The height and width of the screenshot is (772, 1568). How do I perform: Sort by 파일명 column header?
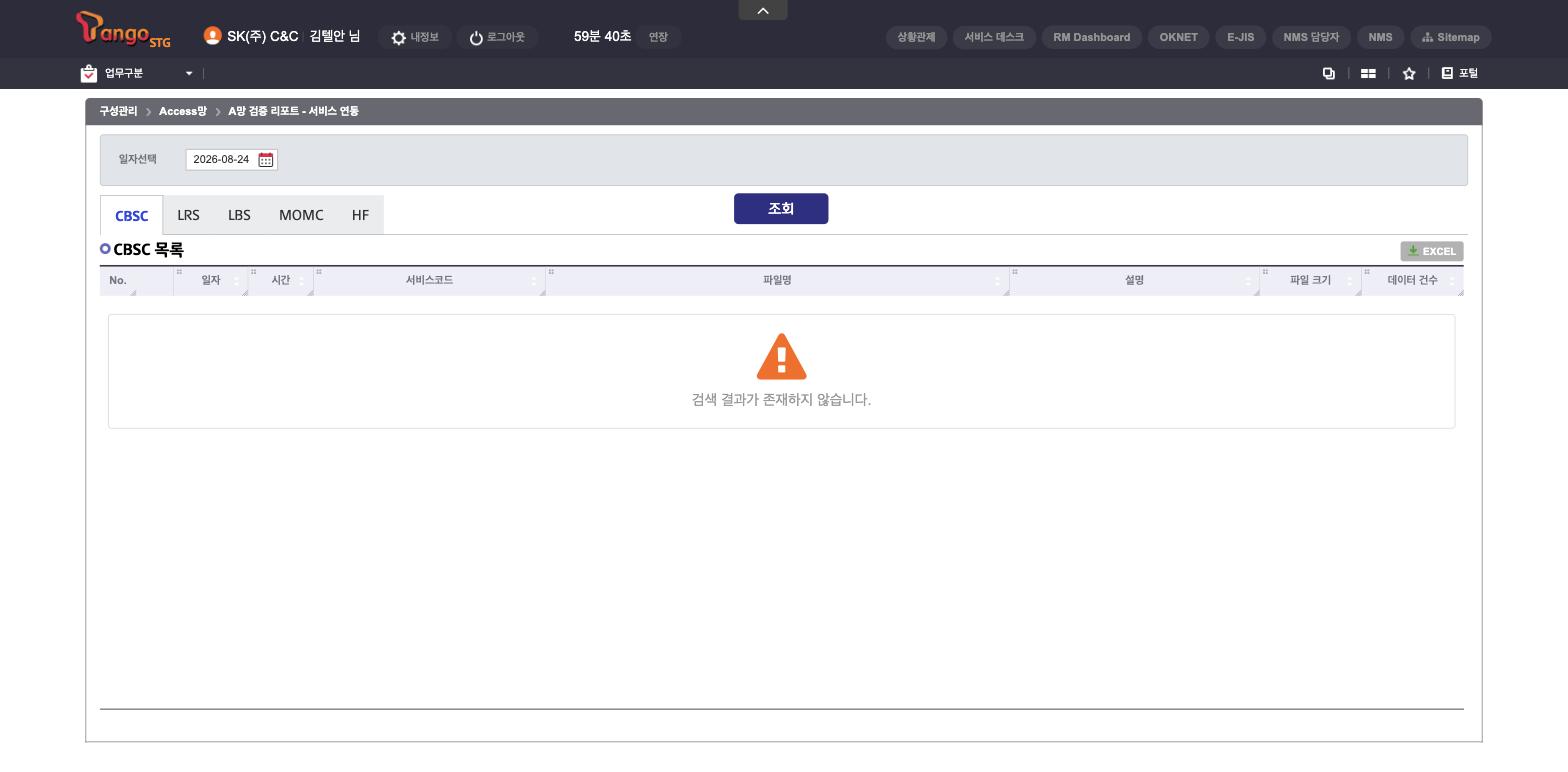[x=777, y=281]
